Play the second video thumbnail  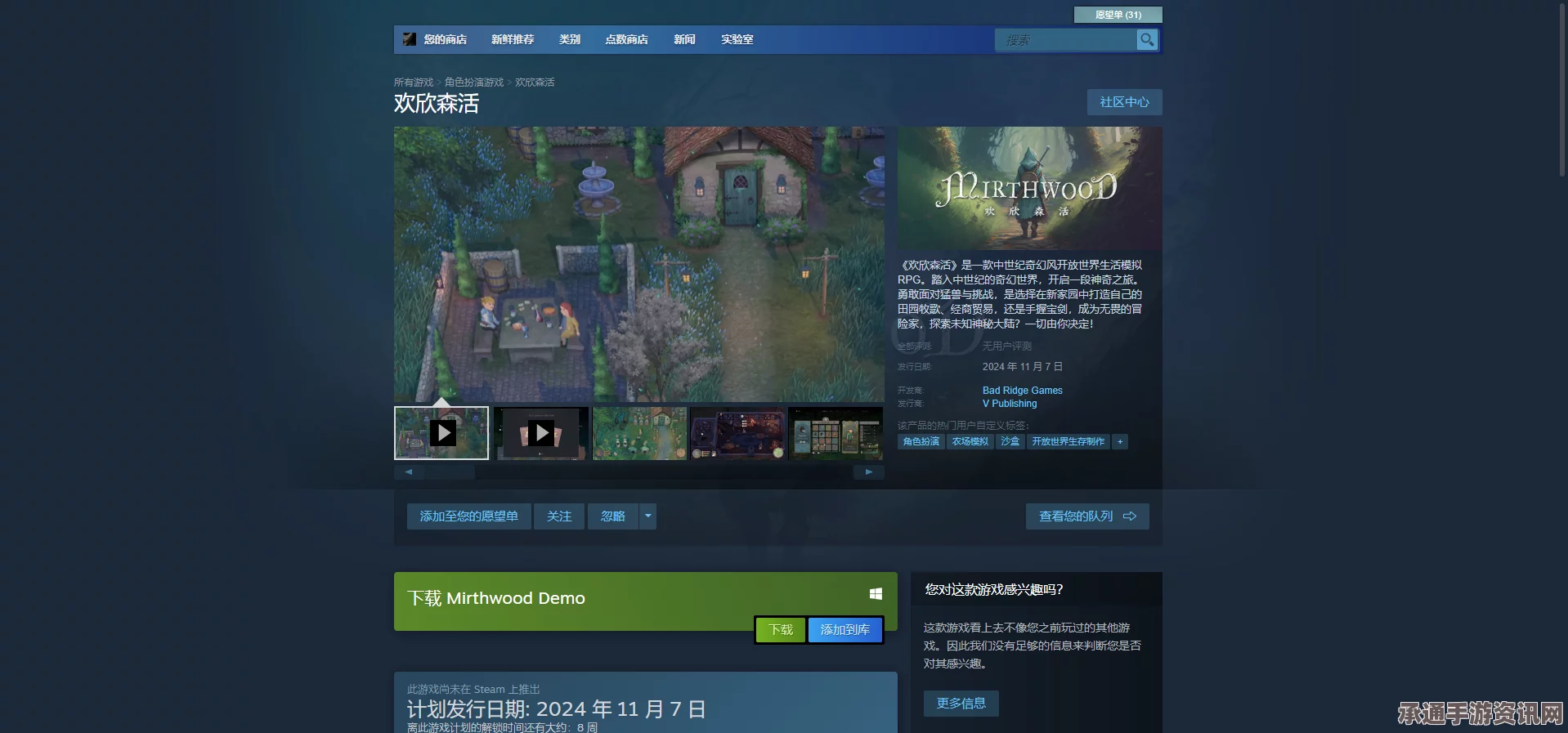coord(540,433)
